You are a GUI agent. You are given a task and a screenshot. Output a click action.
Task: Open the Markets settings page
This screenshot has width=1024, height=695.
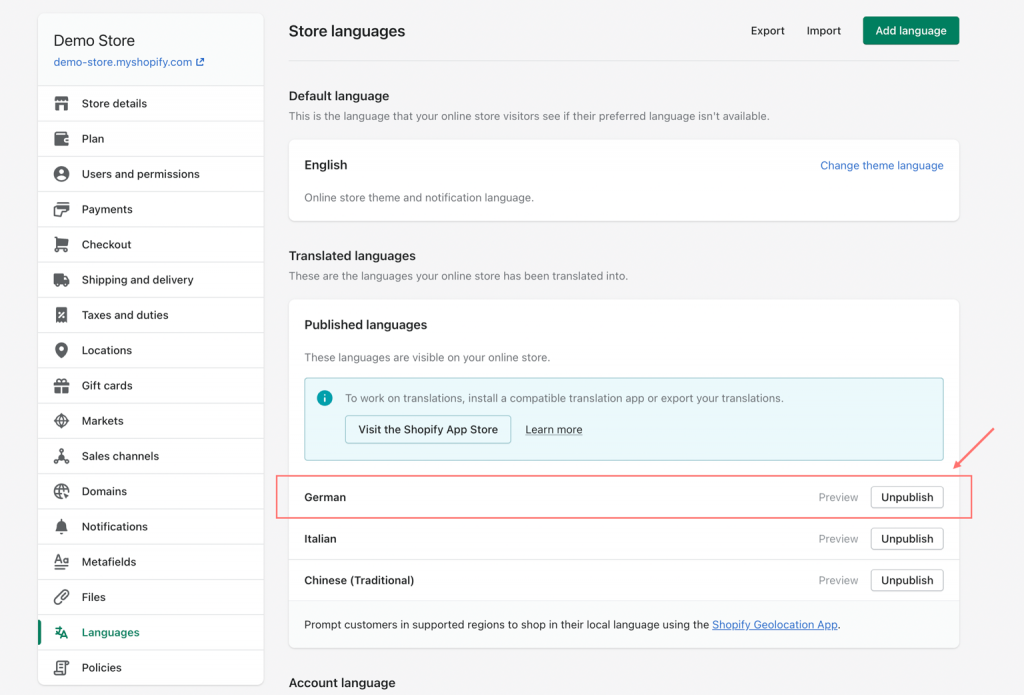tap(103, 421)
